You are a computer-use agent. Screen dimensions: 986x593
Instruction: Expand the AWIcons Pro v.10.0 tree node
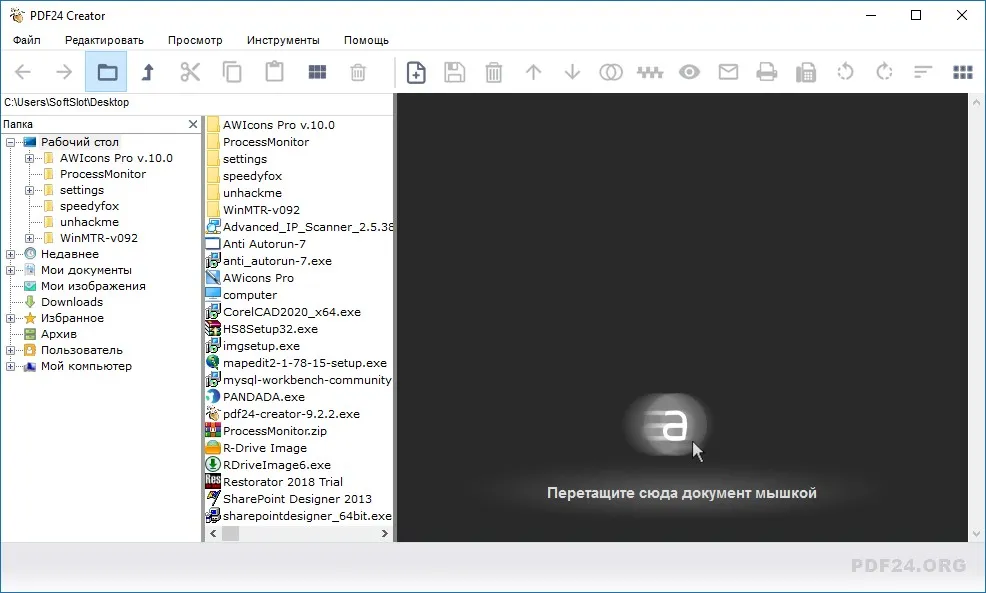pyautogui.click(x=29, y=158)
